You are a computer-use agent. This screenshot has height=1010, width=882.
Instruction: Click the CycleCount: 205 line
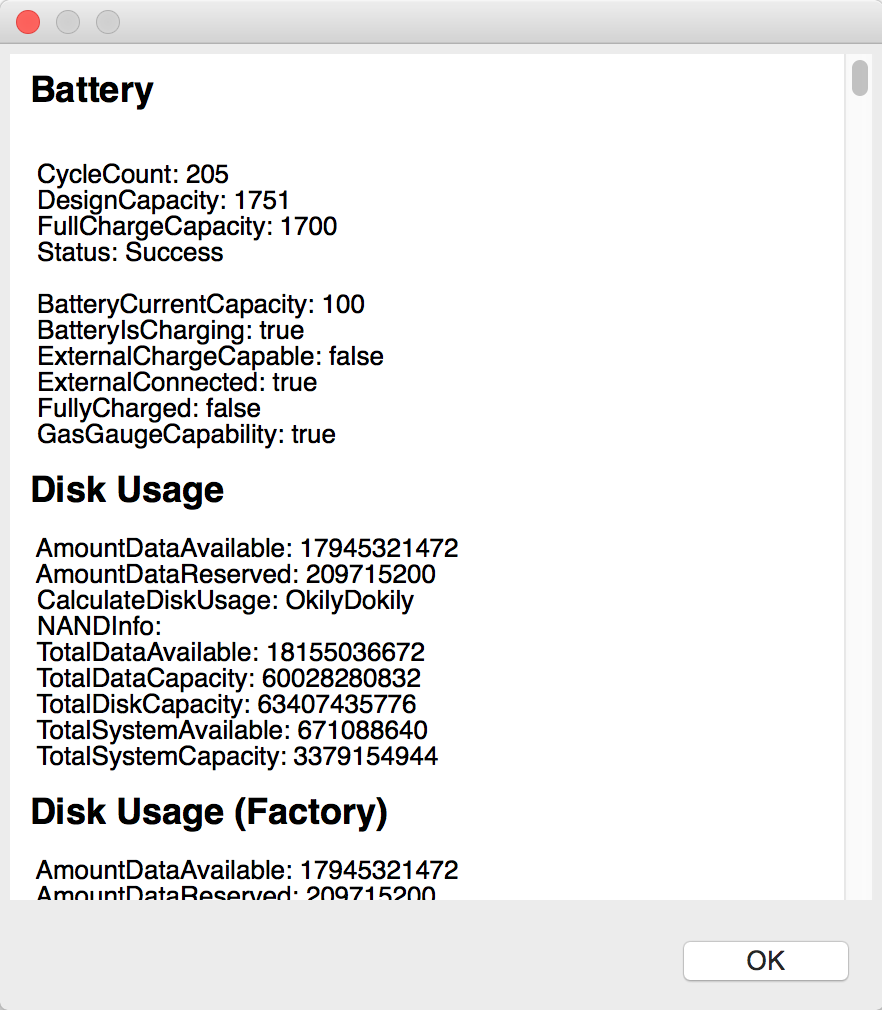tap(133, 175)
